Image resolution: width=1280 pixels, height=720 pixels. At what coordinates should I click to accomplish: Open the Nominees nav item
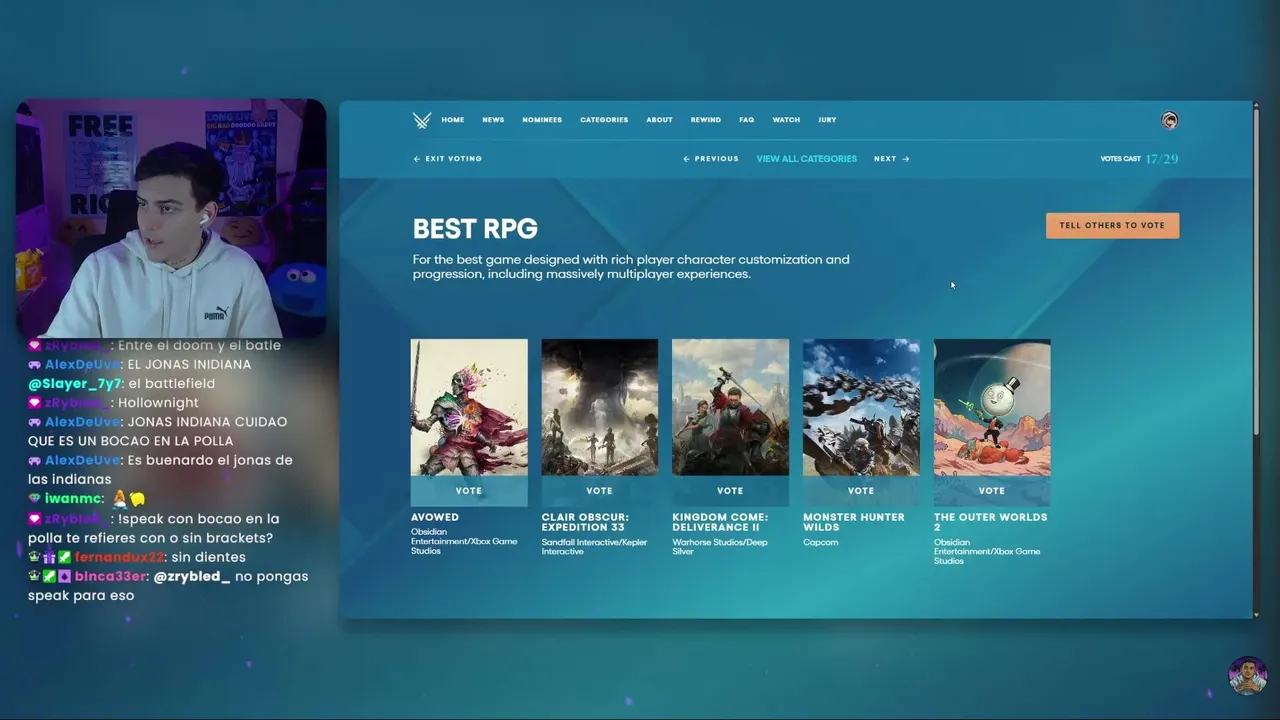pos(542,120)
